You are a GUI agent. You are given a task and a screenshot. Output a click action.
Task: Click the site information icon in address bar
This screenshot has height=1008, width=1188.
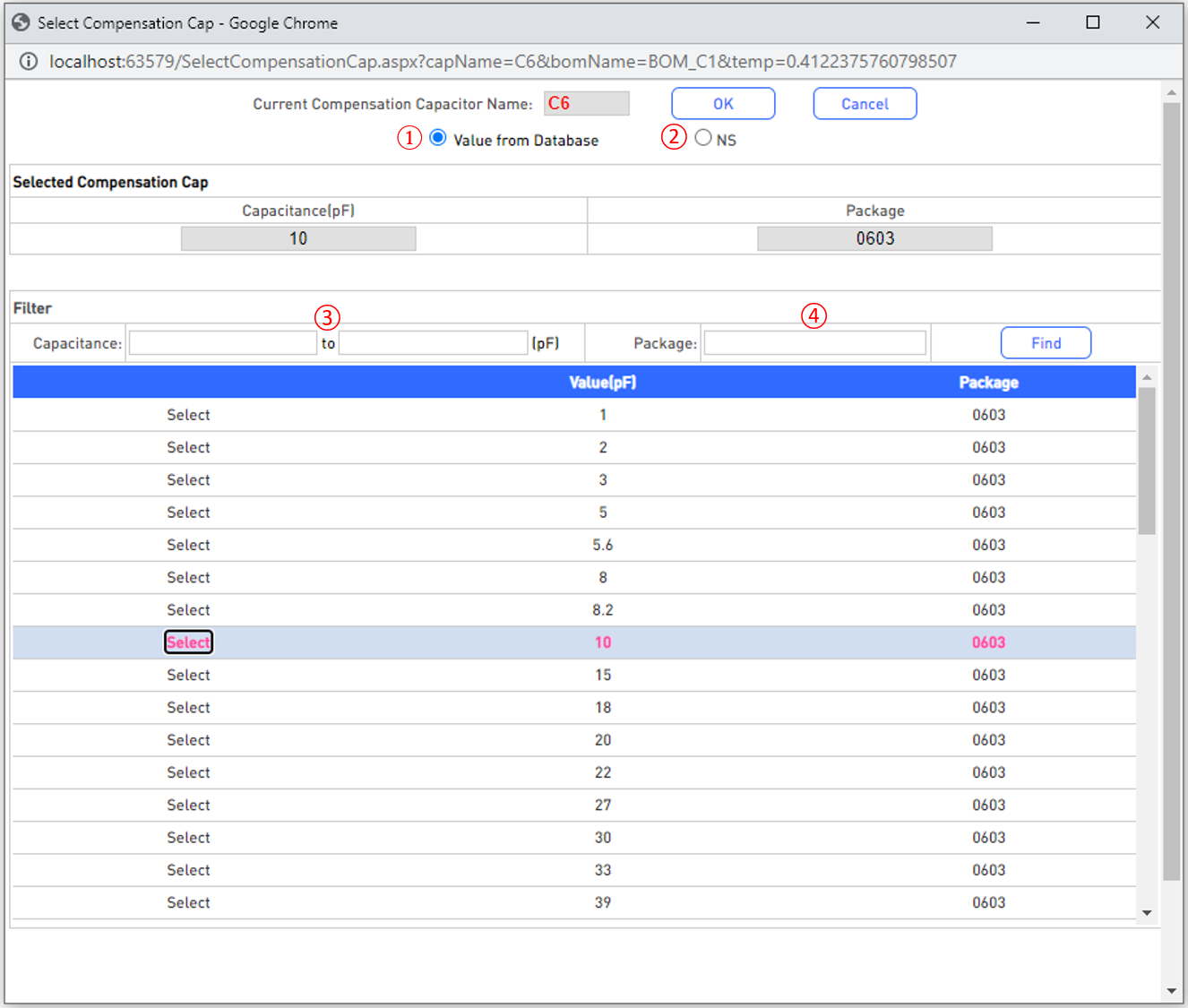29,61
